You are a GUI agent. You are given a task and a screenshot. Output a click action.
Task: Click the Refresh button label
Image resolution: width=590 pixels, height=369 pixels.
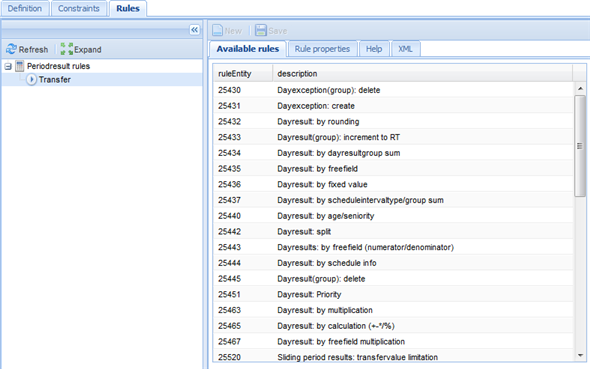tap(33, 50)
